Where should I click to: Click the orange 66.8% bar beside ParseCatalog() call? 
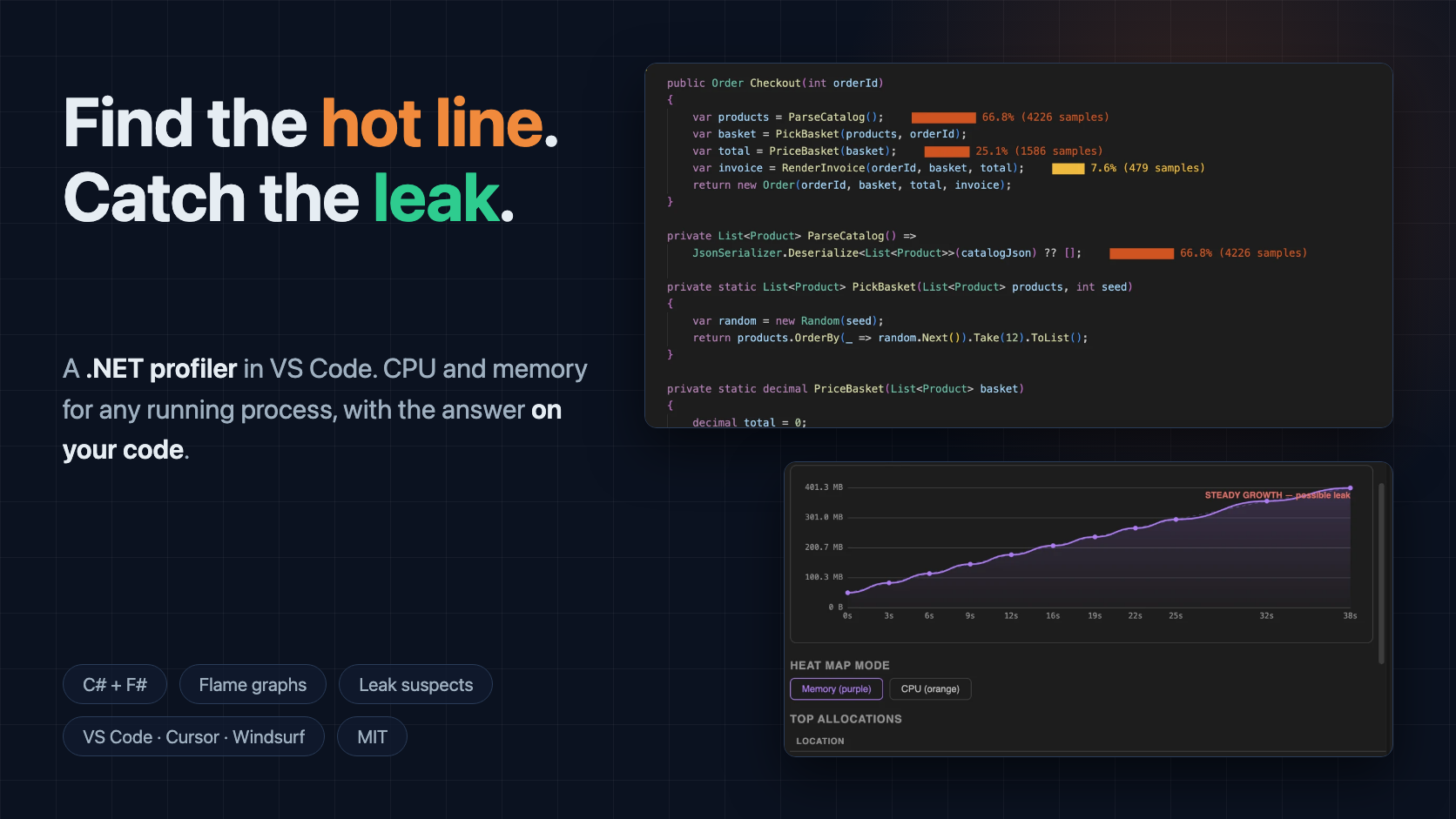point(943,117)
